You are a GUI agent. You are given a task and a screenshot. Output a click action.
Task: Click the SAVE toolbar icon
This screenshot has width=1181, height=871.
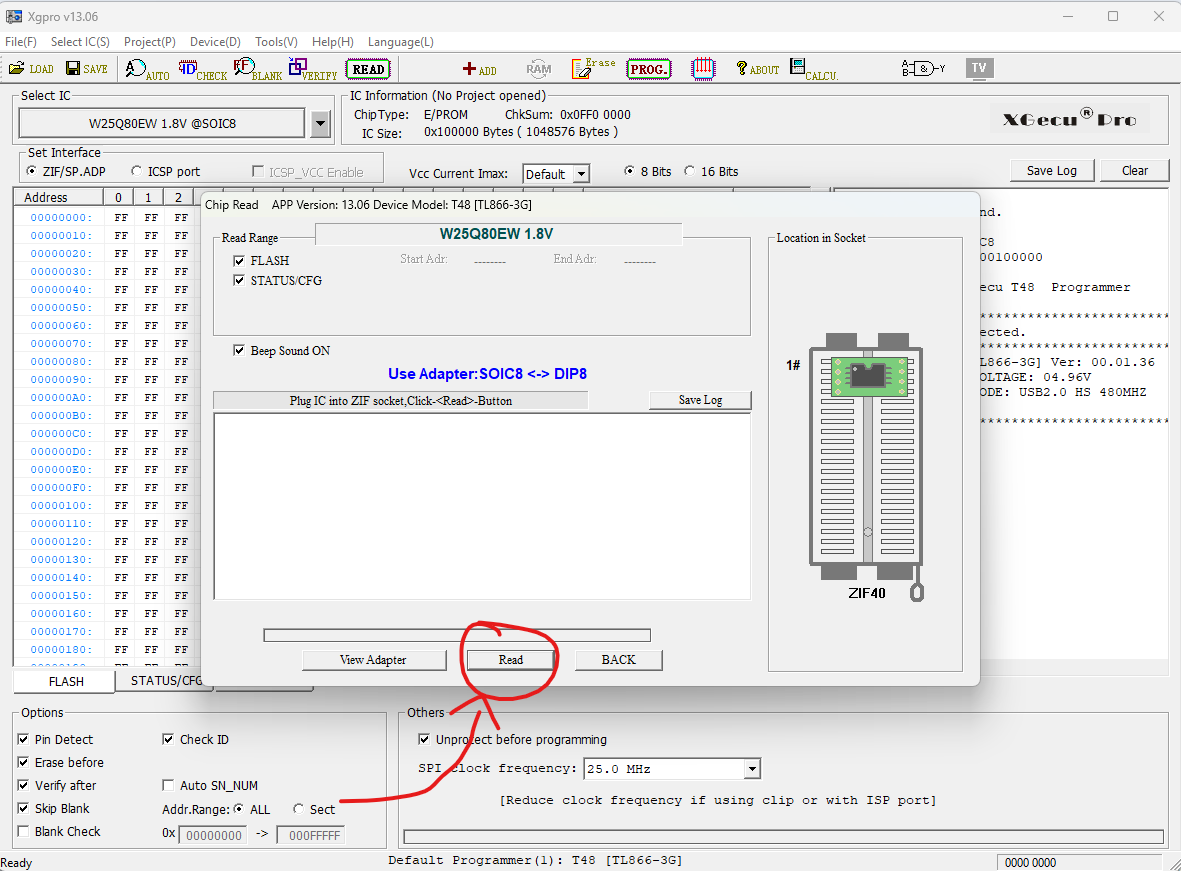(x=86, y=69)
